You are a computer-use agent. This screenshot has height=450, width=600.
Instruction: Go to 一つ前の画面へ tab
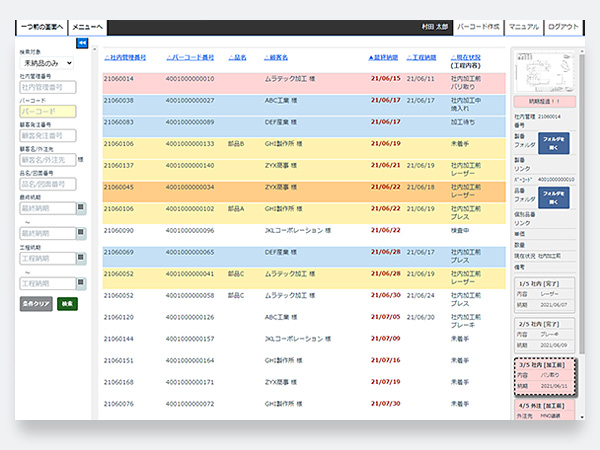point(42,27)
